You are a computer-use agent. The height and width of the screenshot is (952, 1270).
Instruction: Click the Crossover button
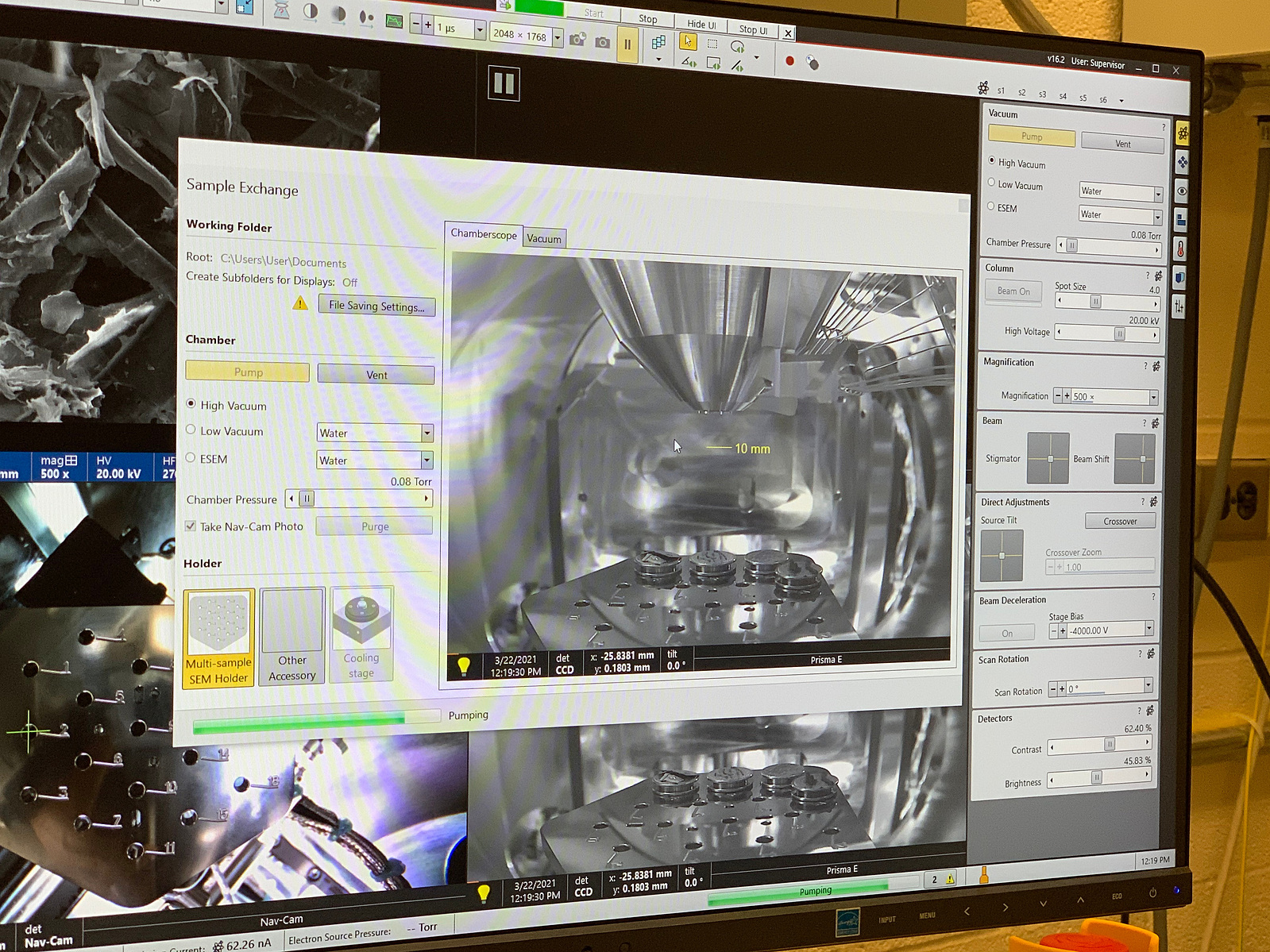[1120, 521]
